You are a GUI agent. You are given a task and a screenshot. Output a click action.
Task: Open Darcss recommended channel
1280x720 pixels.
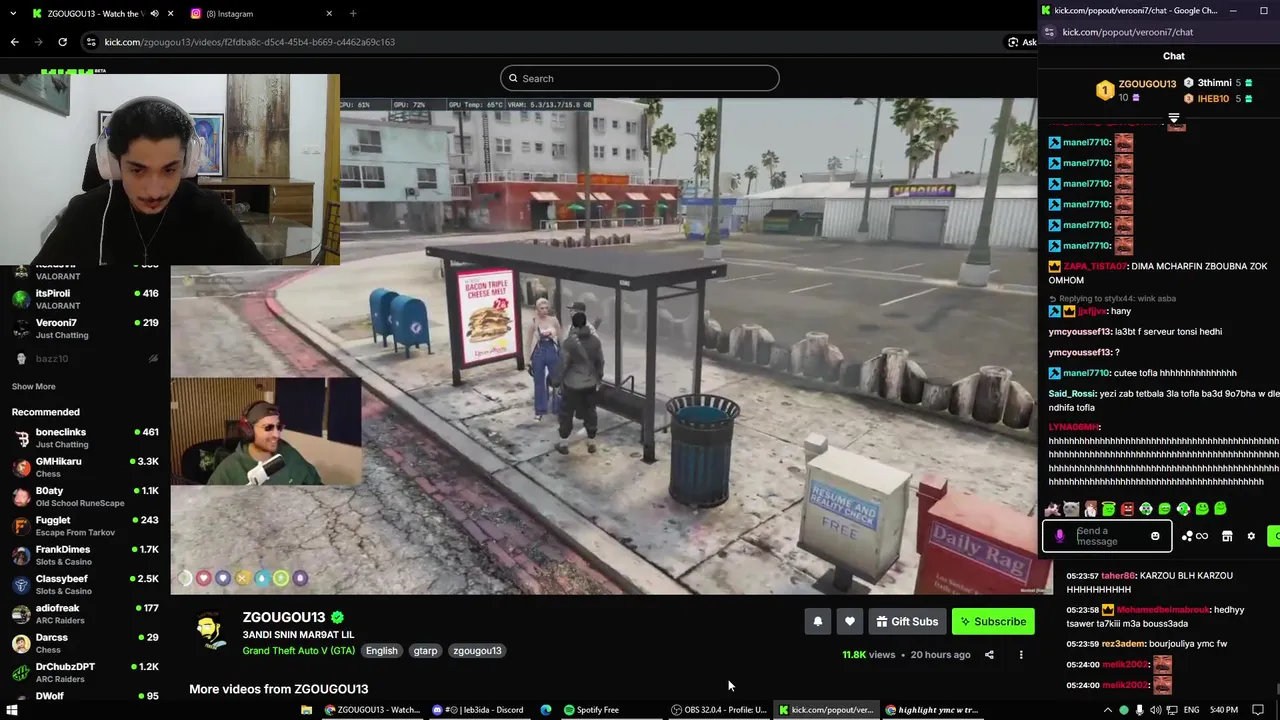point(85,643)
